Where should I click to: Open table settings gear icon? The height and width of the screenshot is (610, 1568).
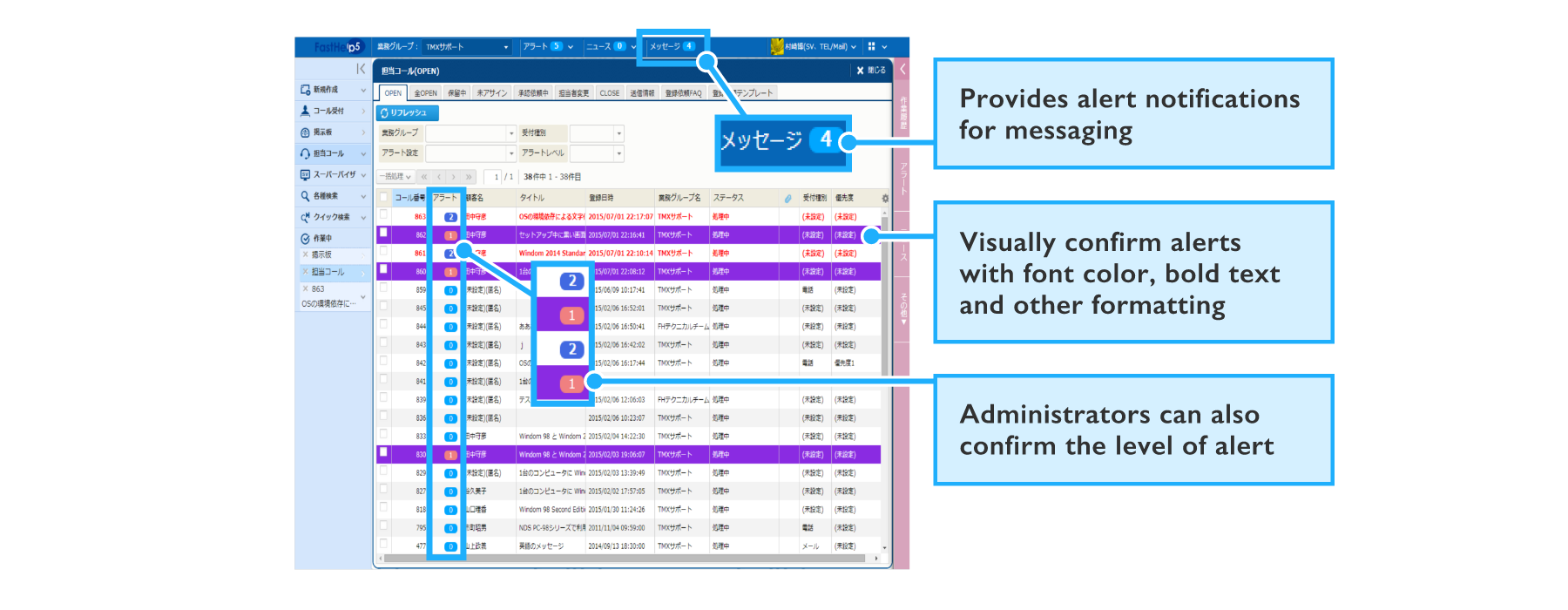885,199
